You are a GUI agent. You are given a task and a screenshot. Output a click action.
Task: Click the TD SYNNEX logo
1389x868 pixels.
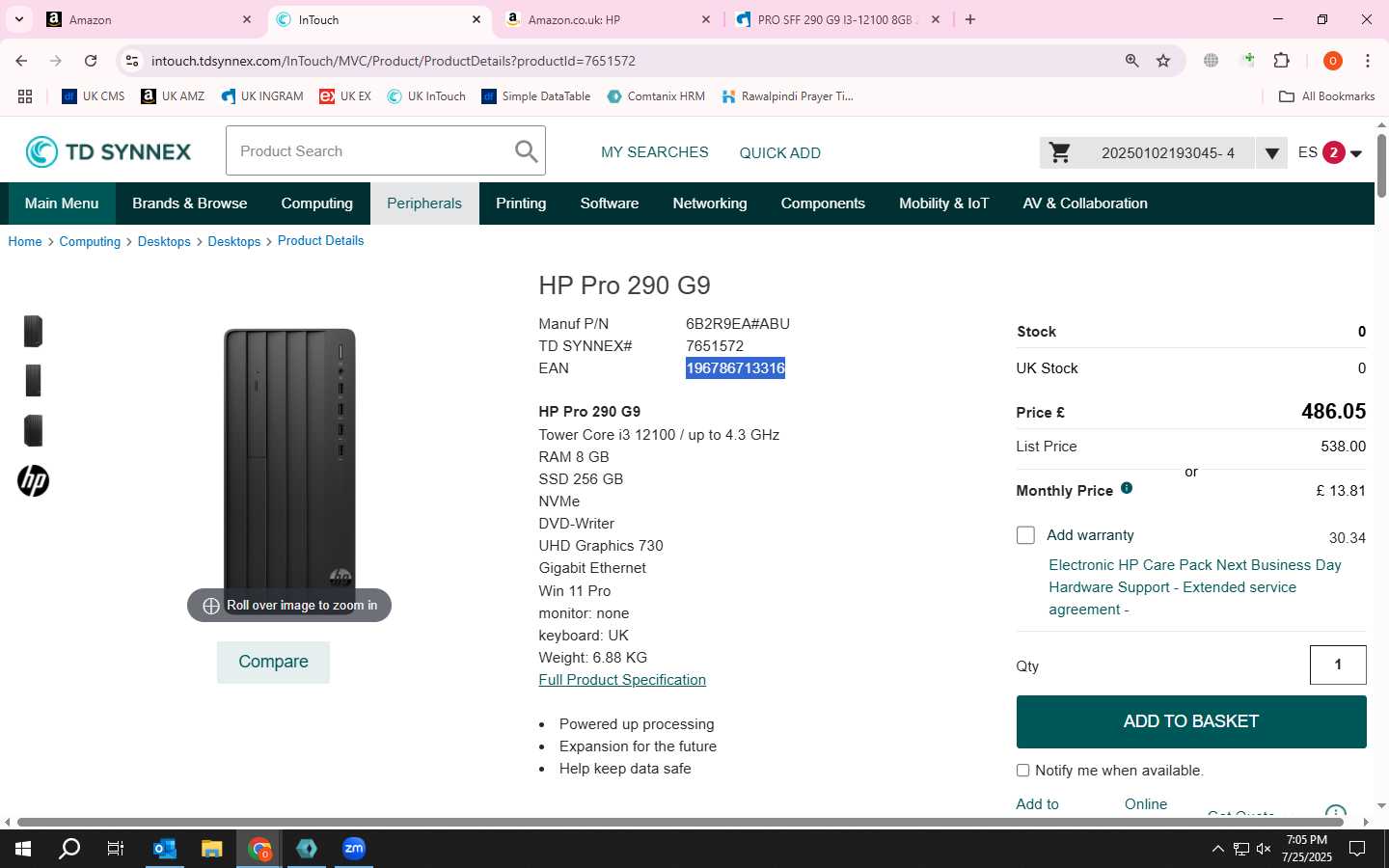point(109,151)
